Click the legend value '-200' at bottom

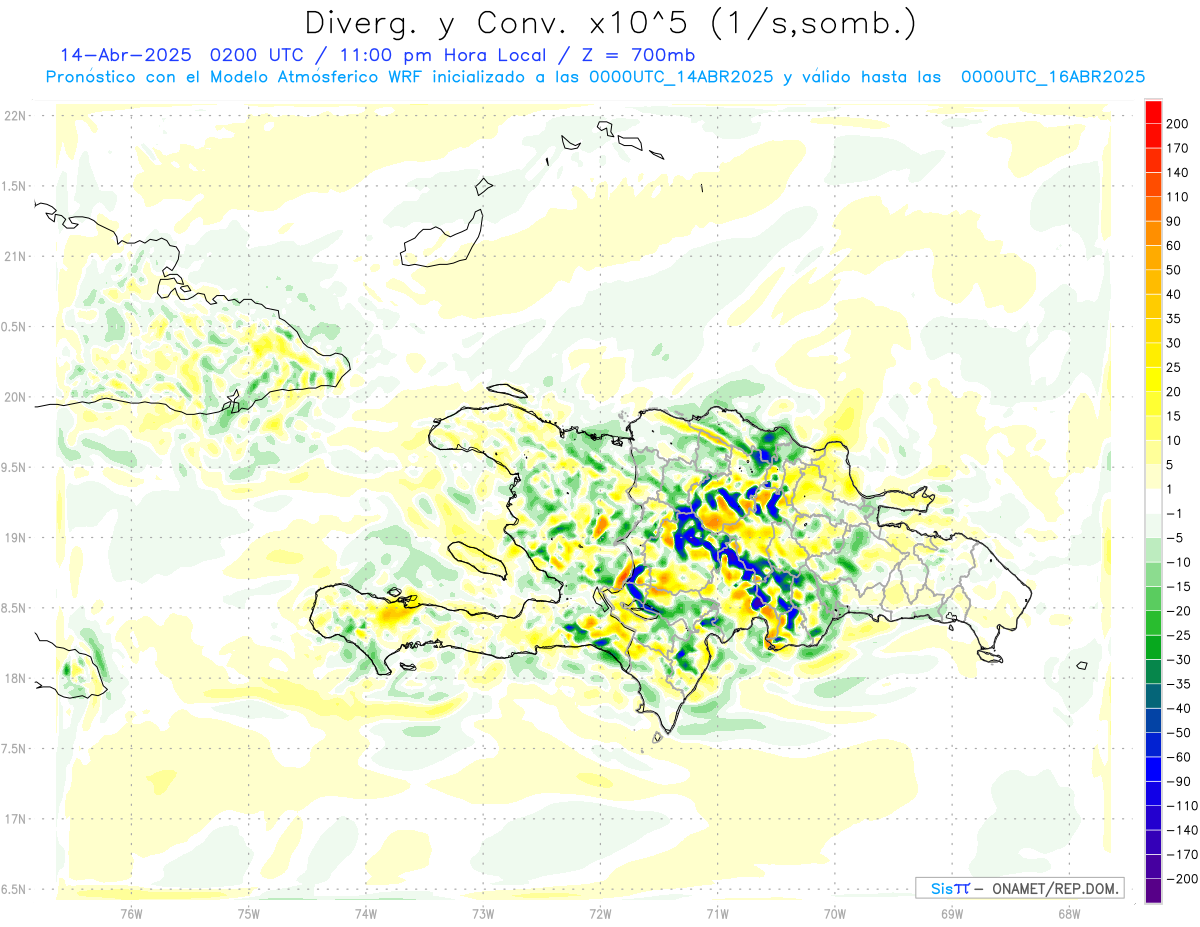[1181, 879]
